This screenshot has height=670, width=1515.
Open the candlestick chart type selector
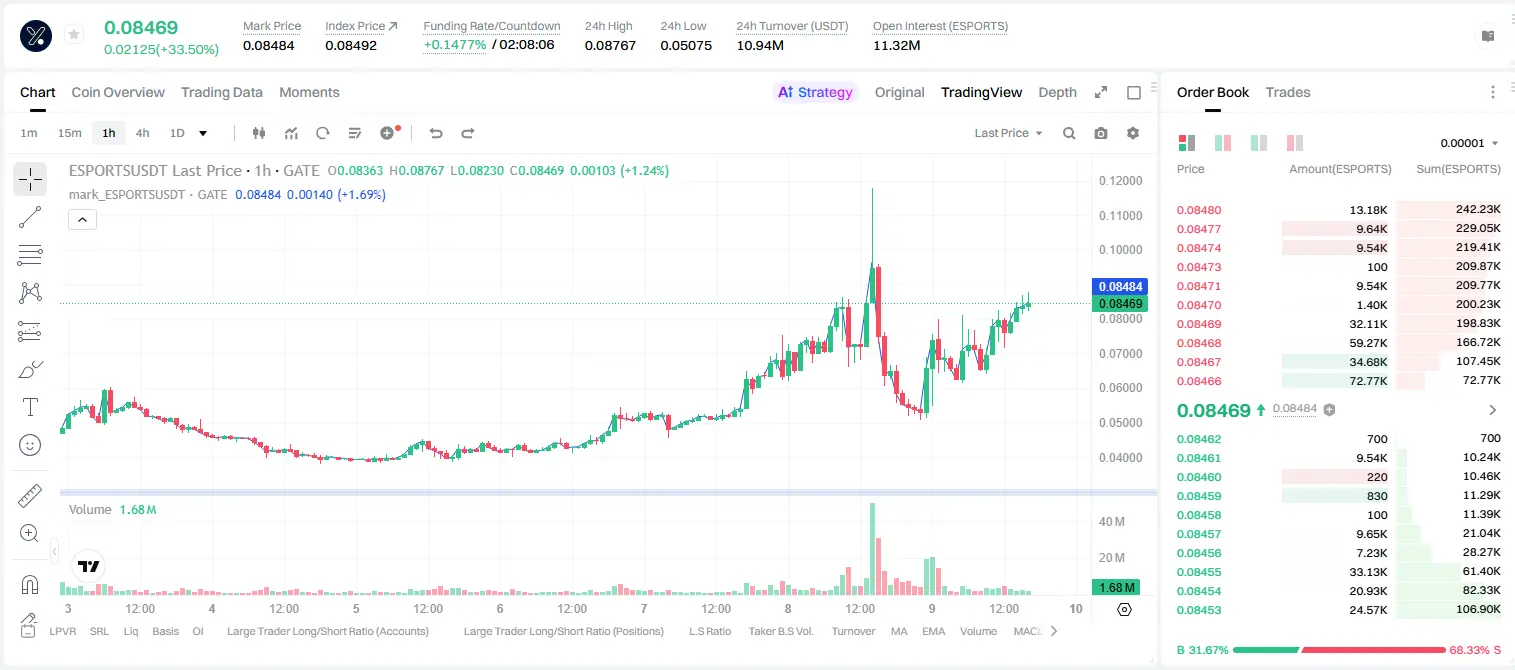260,133
